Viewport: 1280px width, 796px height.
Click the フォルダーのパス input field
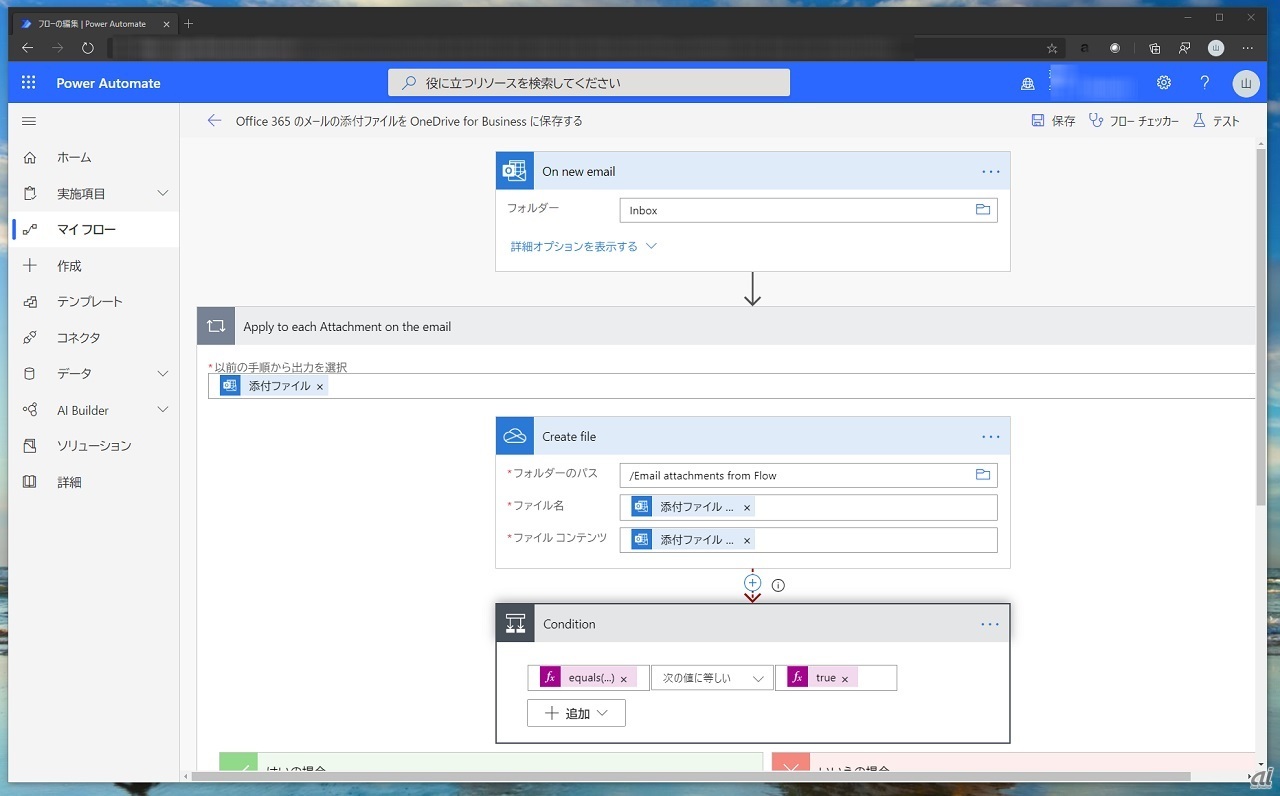point(808,475)
